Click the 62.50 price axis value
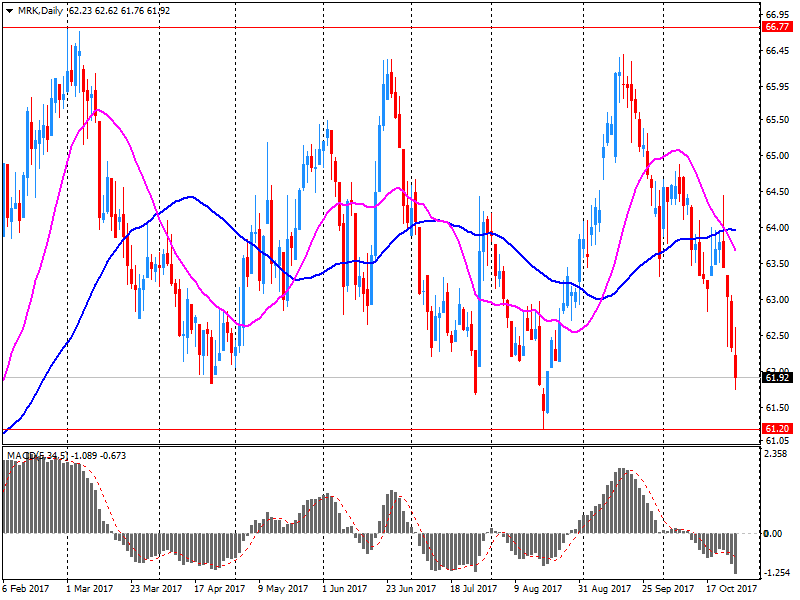Viewport: 800px width, 600px height. point(777,335)
